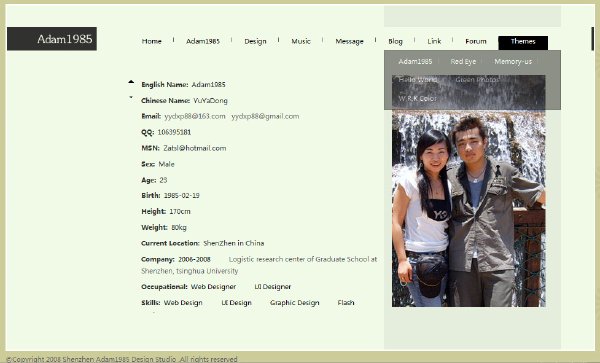Image resolution: width=600 pixels, height=363 pixels.
Task: Choose the Red Eye theme
Action: pyautogui.click(x=463, y=61)
